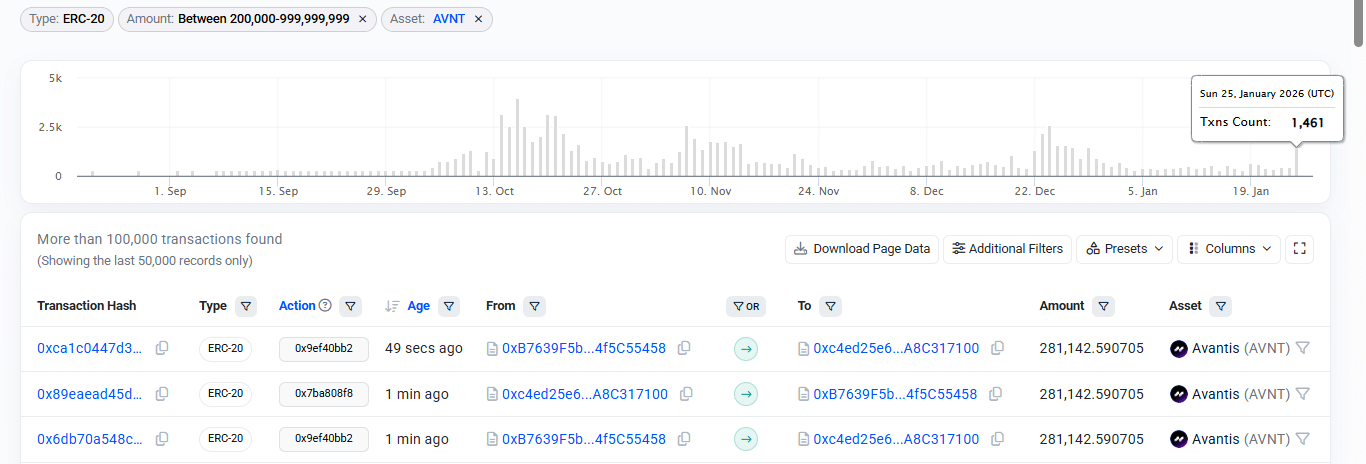Open the Amount column filter icon
Image resolution: width=1366 pixels, height=464 pixels.
1103,306
